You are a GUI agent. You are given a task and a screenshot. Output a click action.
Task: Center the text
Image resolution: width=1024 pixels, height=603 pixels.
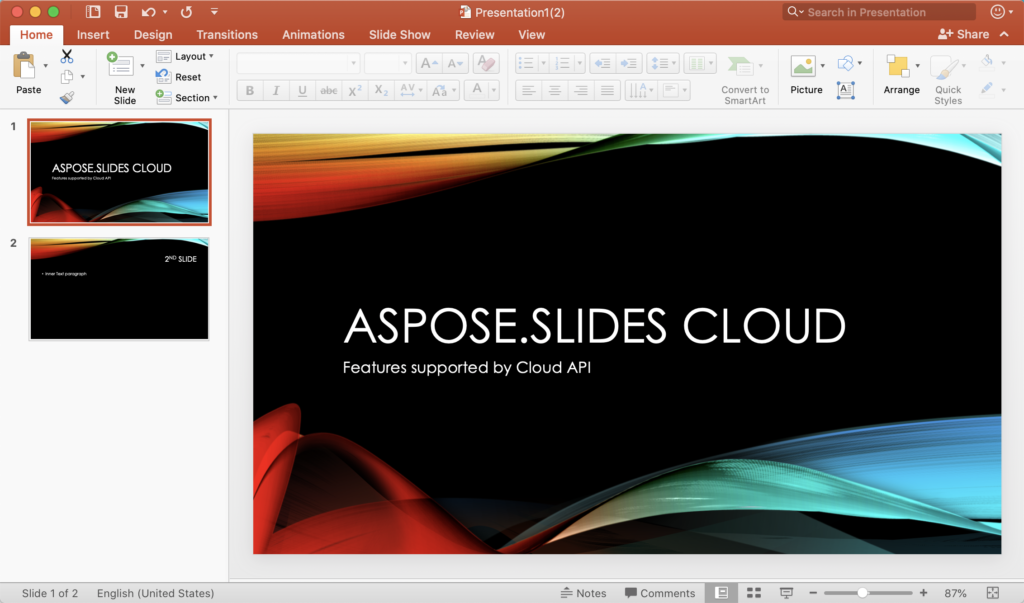pyautogui.click(x=554, y=90)
